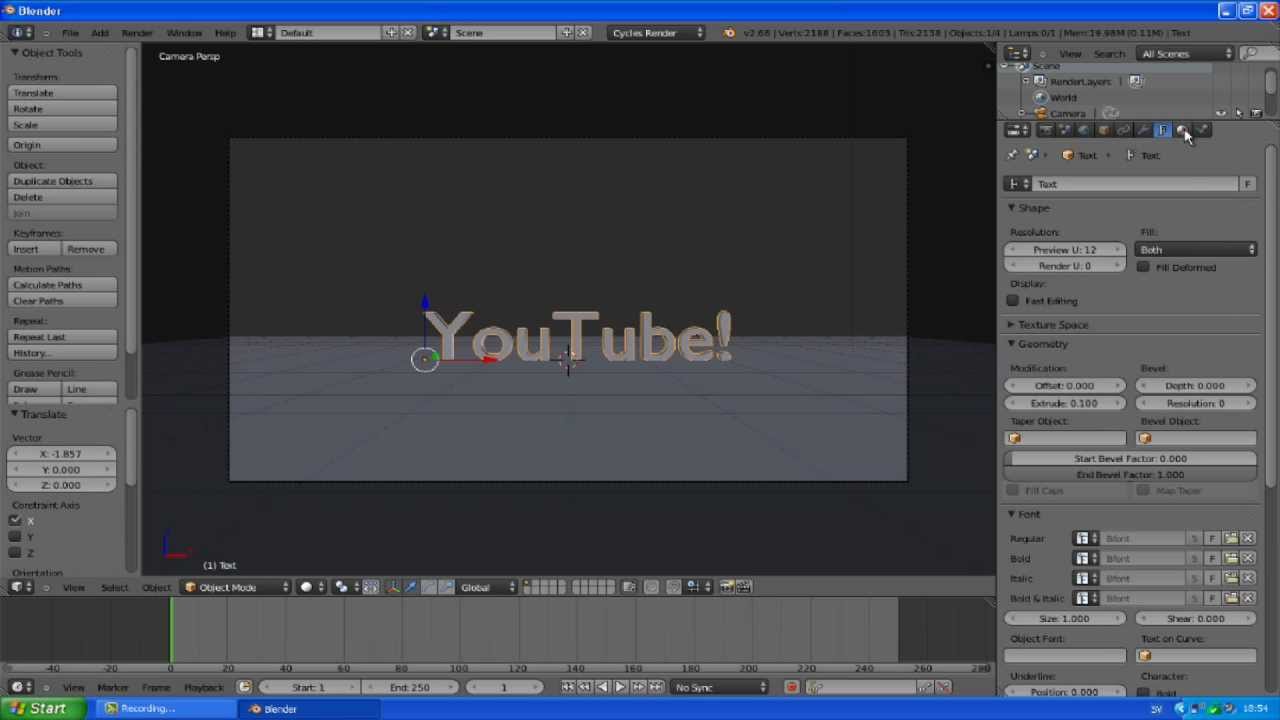Jump to the first frame

point(567,687)
